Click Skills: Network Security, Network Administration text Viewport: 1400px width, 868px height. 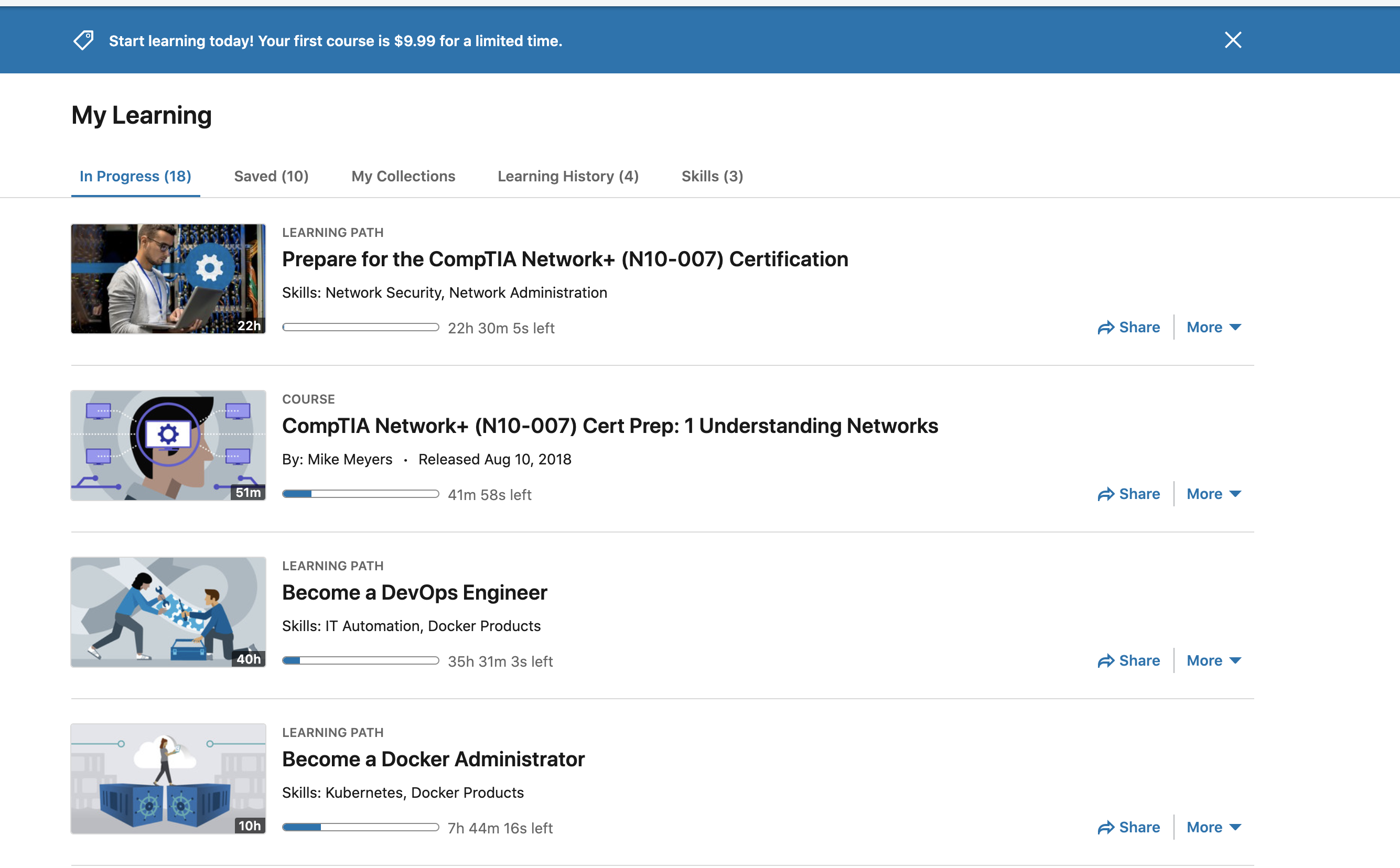point(445,293)
